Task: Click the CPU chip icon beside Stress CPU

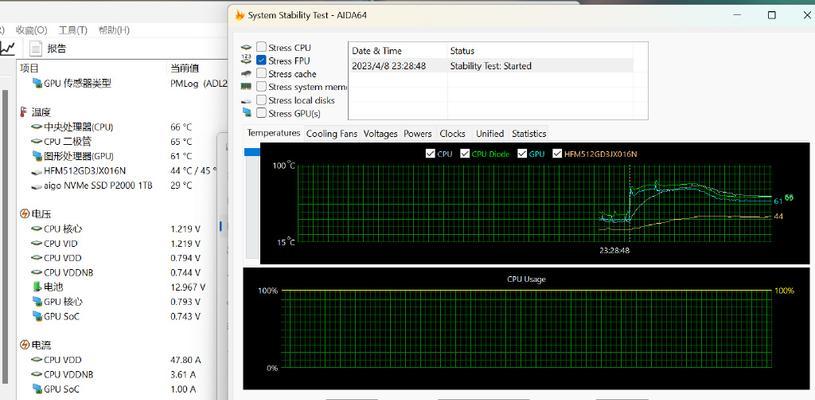Action: tap(246, 47)
